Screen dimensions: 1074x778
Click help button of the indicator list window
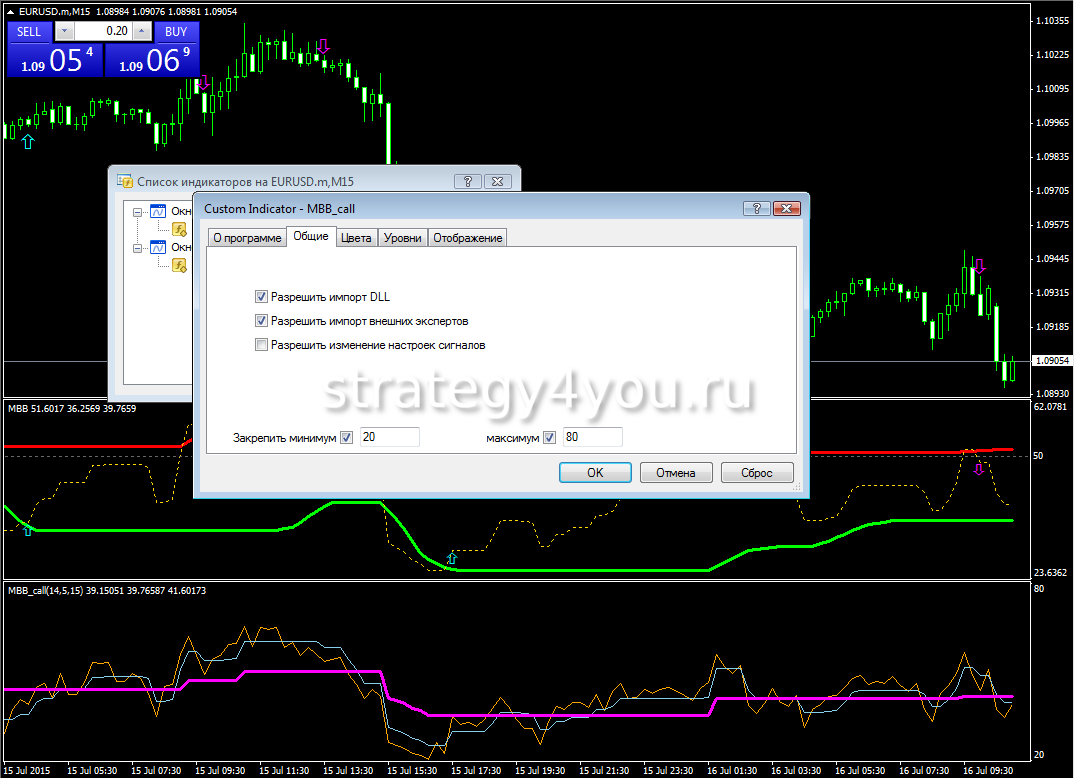467,181
